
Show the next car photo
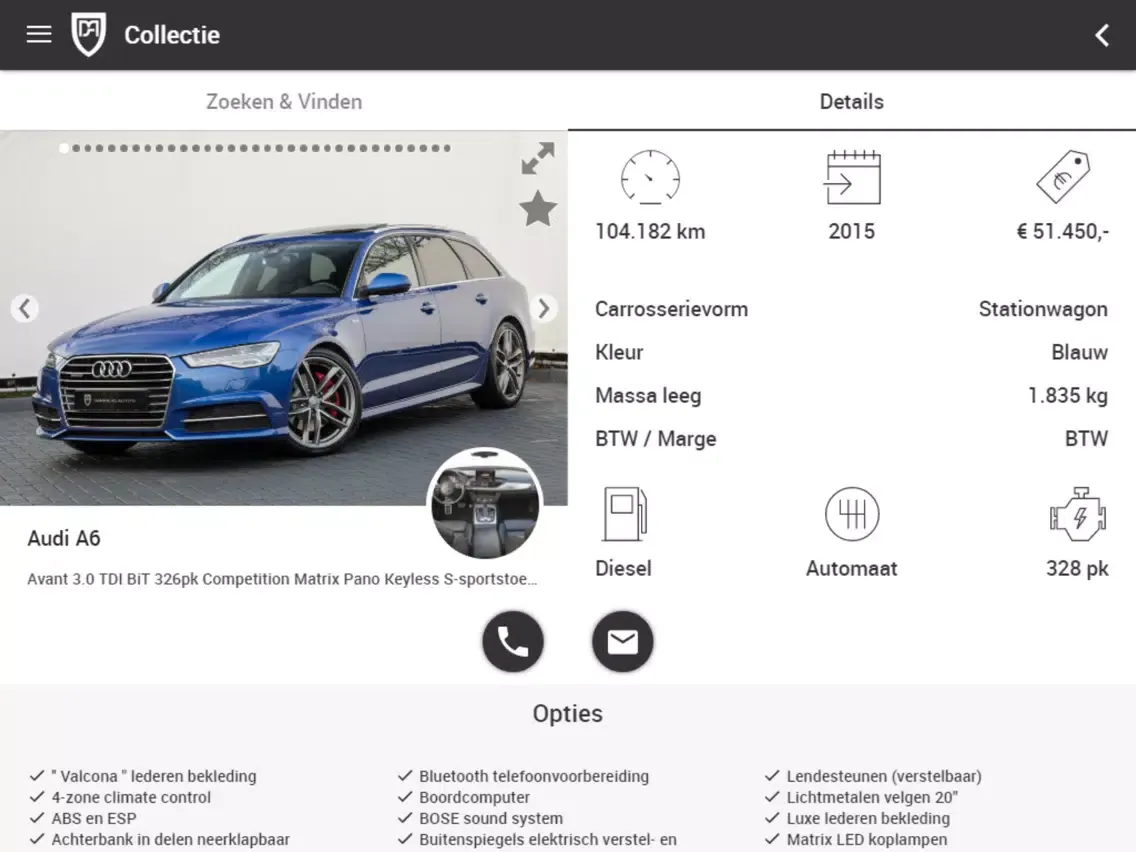[x=543, y=309]
